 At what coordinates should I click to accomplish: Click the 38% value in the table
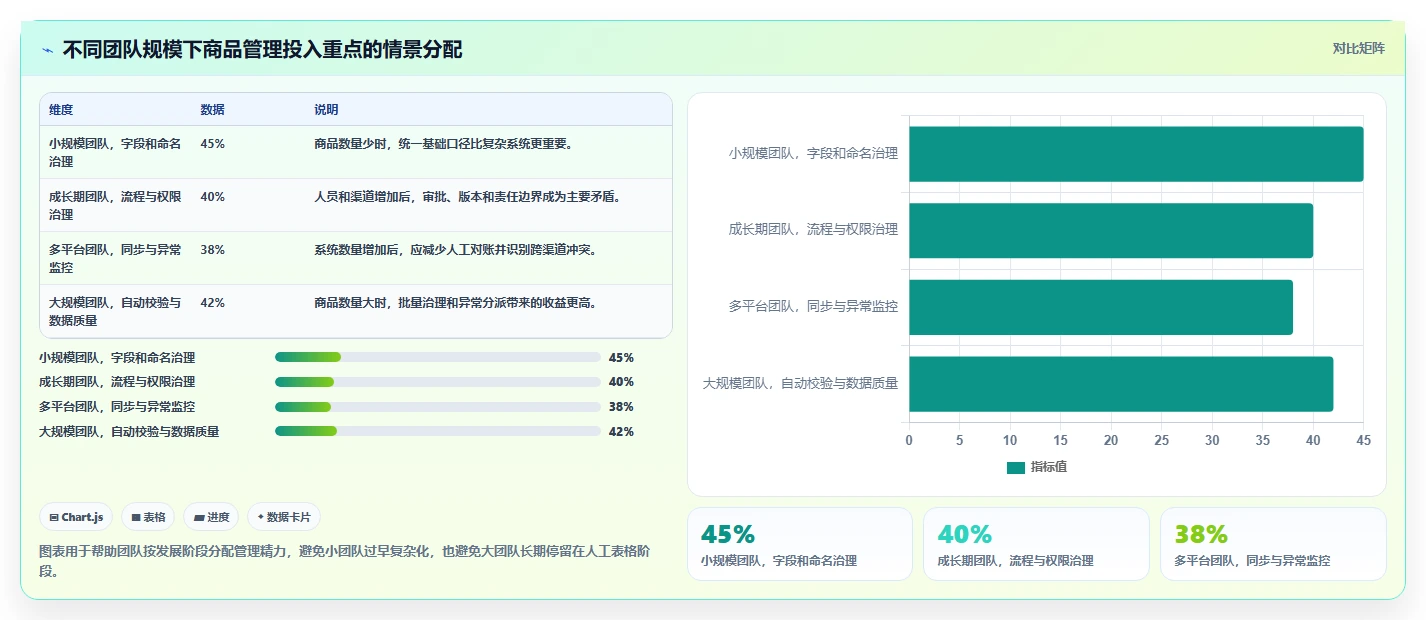212,250
